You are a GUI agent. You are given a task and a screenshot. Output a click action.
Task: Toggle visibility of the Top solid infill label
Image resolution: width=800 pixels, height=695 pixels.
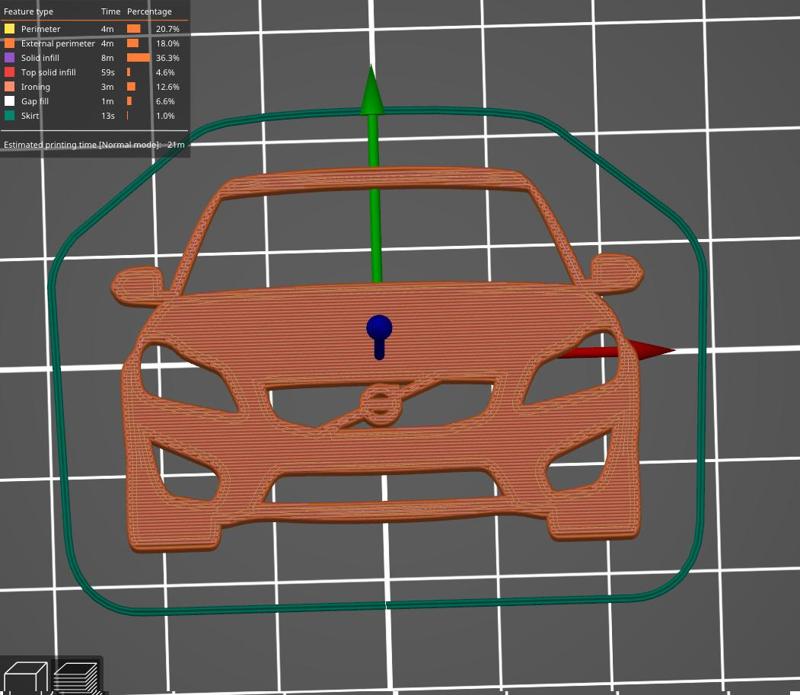coord(48,72)
